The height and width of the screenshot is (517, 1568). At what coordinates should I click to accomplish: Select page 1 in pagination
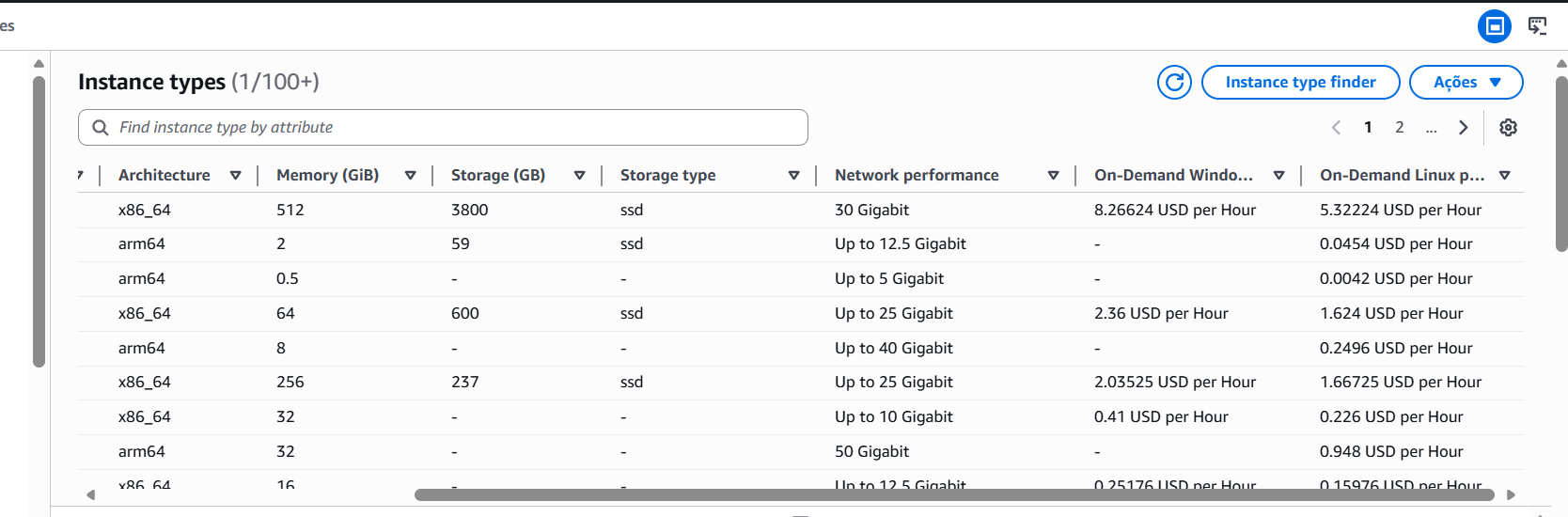click(1368, 128)
